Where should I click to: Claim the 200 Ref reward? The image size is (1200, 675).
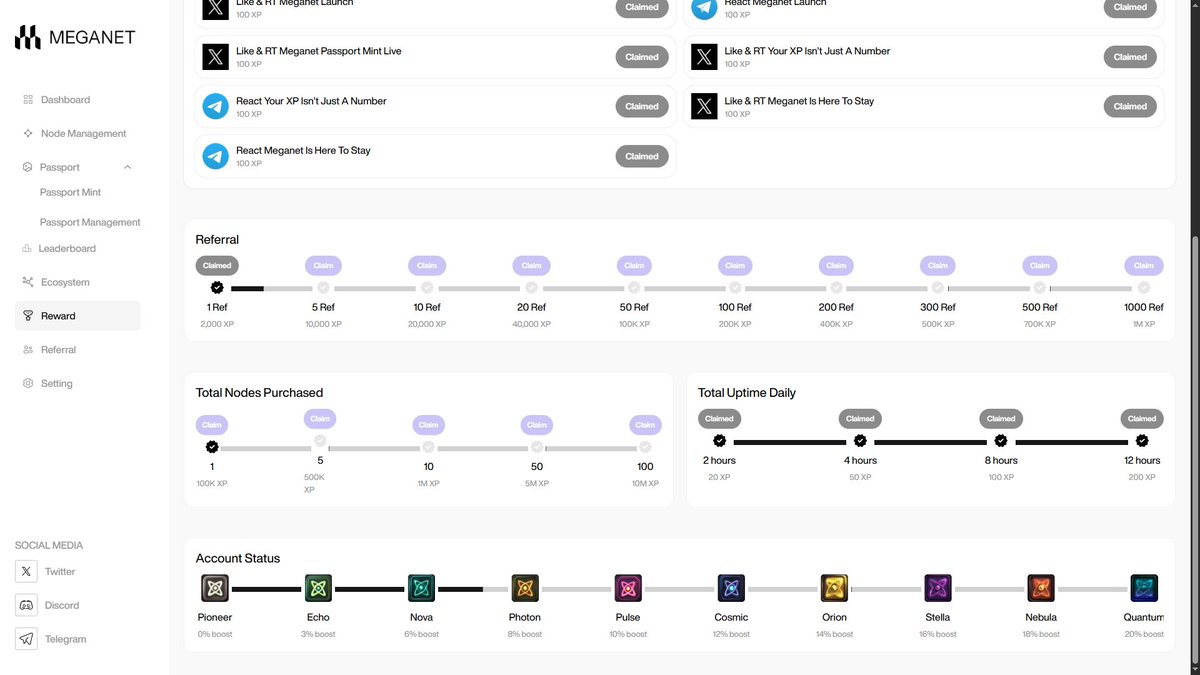(837, 266)
